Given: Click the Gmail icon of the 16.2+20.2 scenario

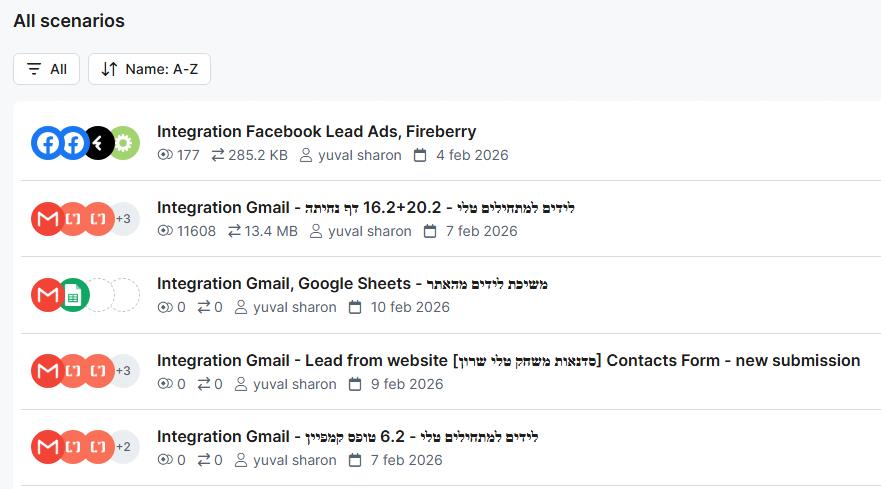Looking at the screenshot, I should click(47, 219).
